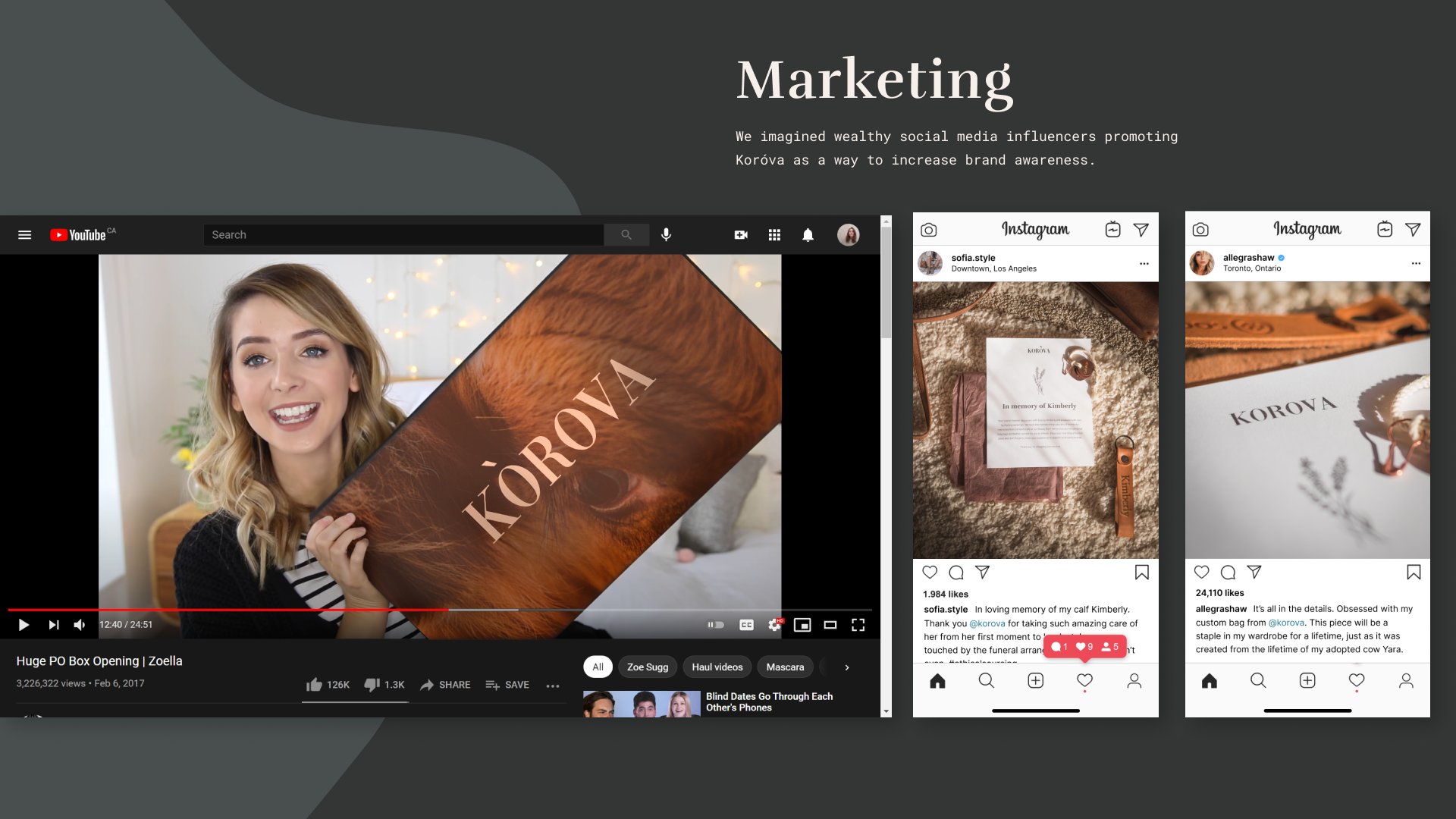The image size is (1456, 819).
Task: Click the red video progress bar
Action: point(227,610)
